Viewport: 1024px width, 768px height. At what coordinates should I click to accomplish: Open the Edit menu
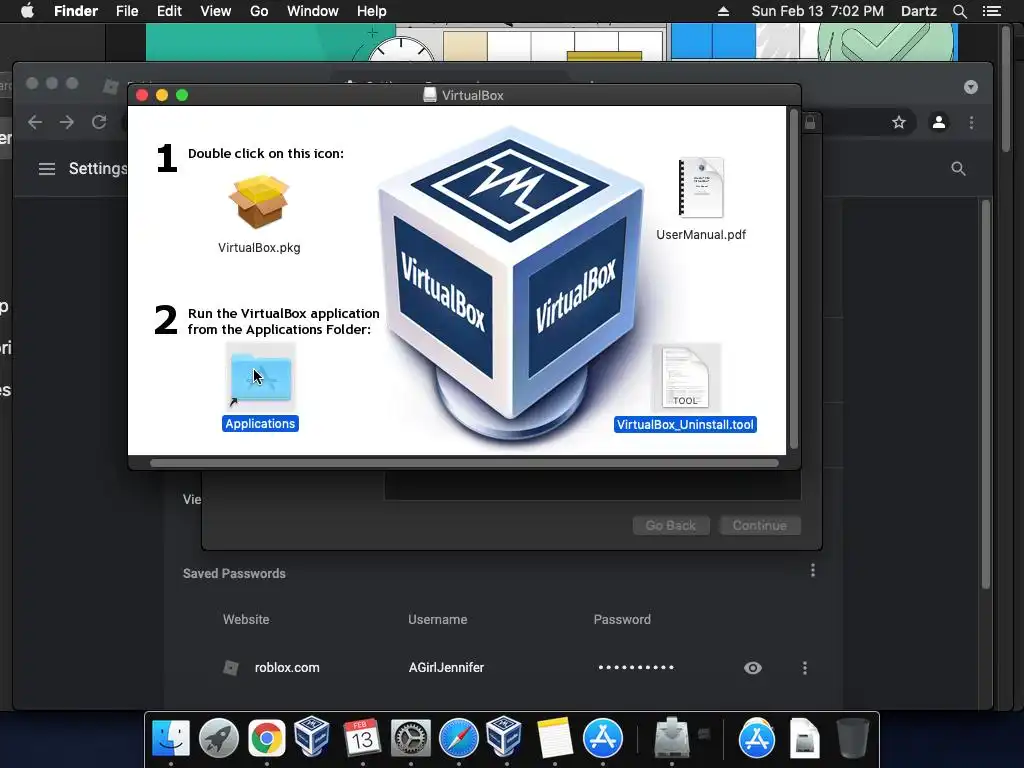(169, 11)
